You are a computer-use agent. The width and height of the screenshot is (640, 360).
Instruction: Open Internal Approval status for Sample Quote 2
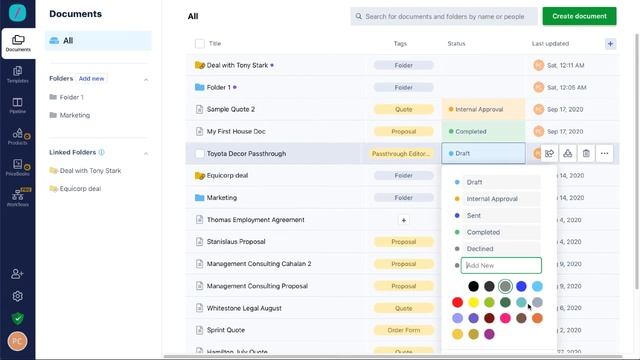pos(483,109)
